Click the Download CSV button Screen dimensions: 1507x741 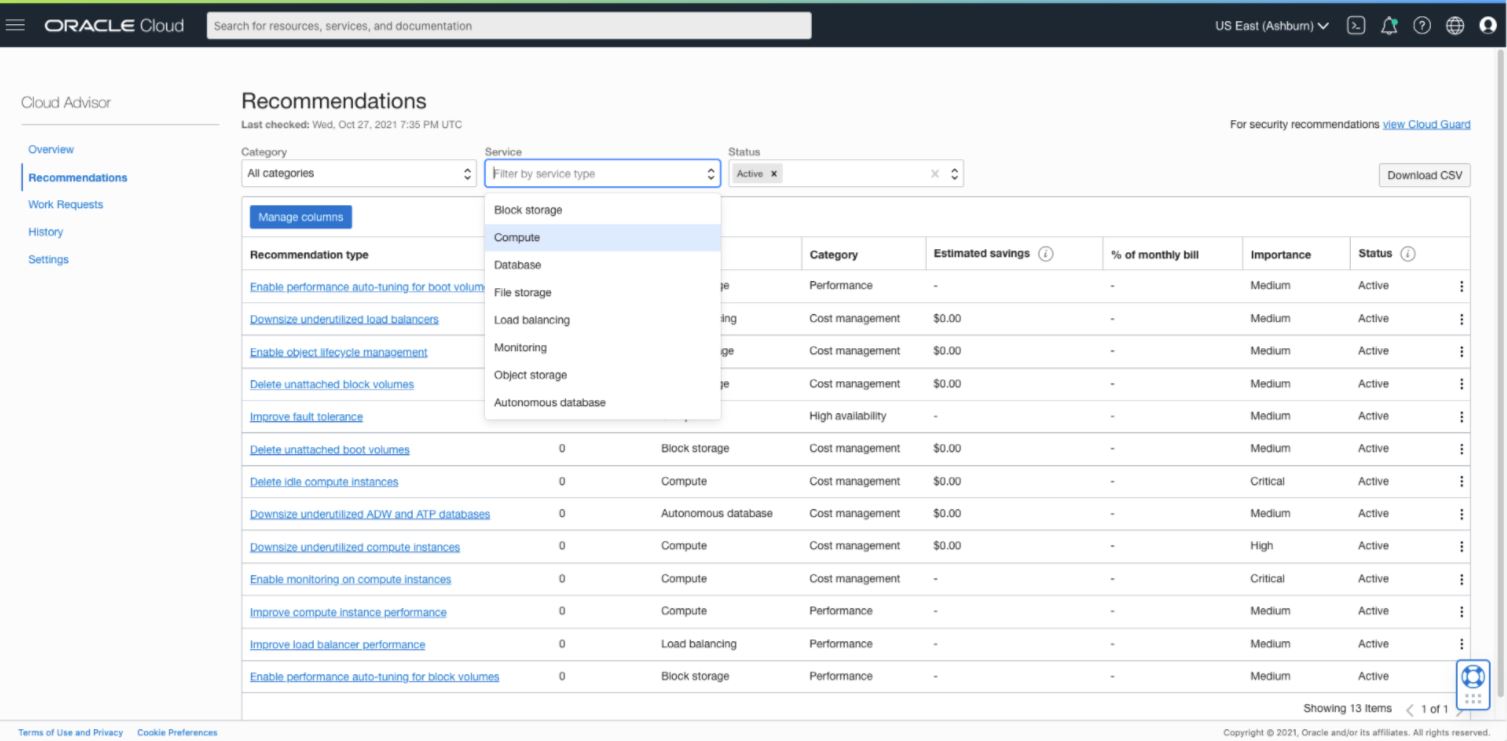1424,174
